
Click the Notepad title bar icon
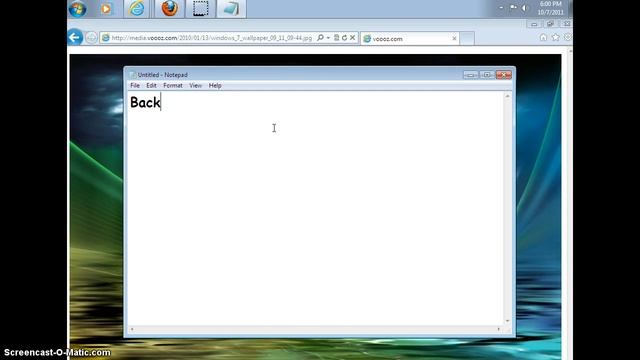[x=133, y=75]
